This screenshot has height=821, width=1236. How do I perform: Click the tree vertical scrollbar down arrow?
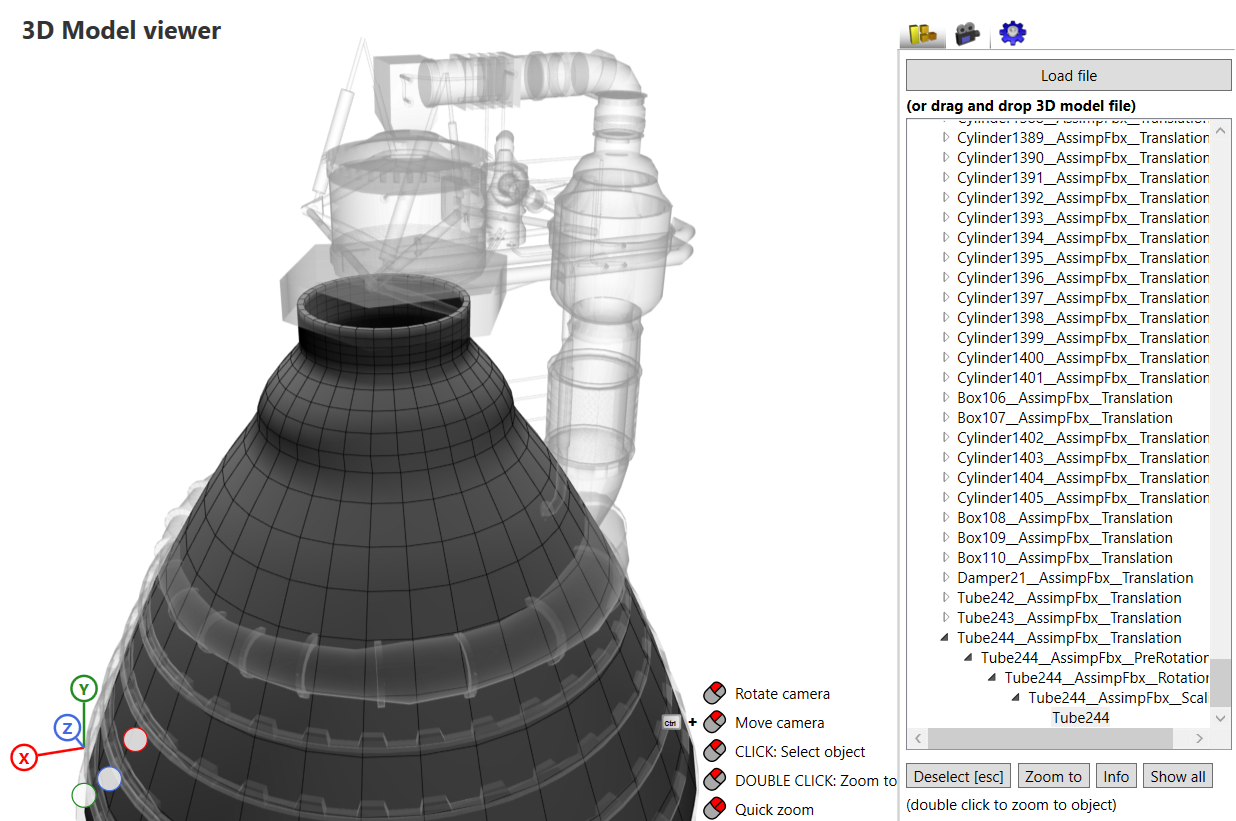1220,718
